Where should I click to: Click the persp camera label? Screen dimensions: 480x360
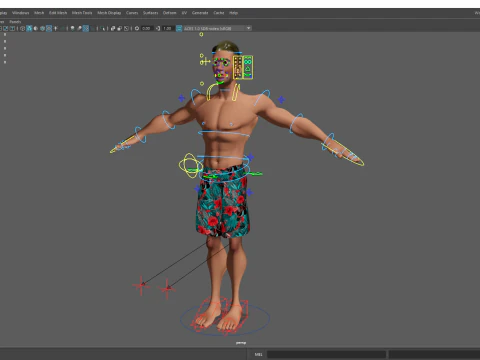241,343
